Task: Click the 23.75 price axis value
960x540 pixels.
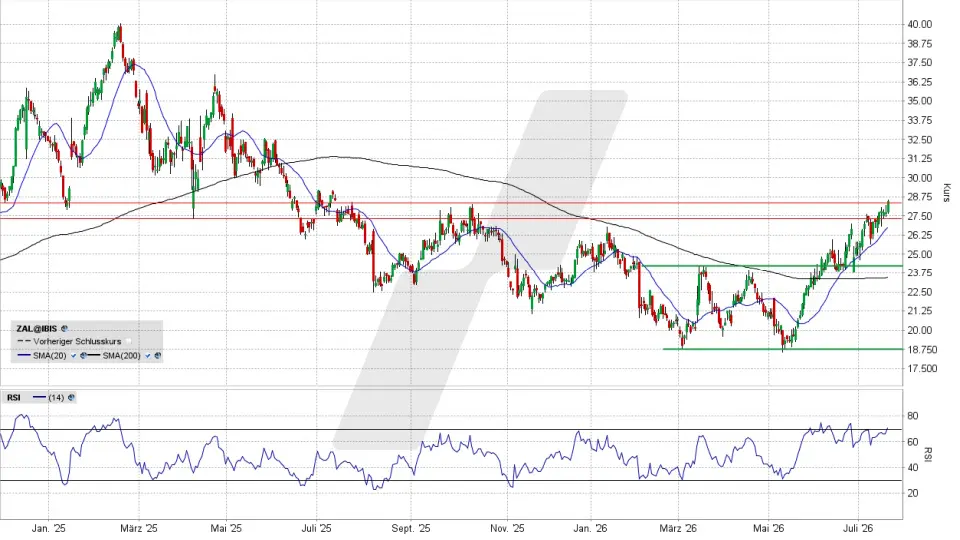Action: (920, 273)
